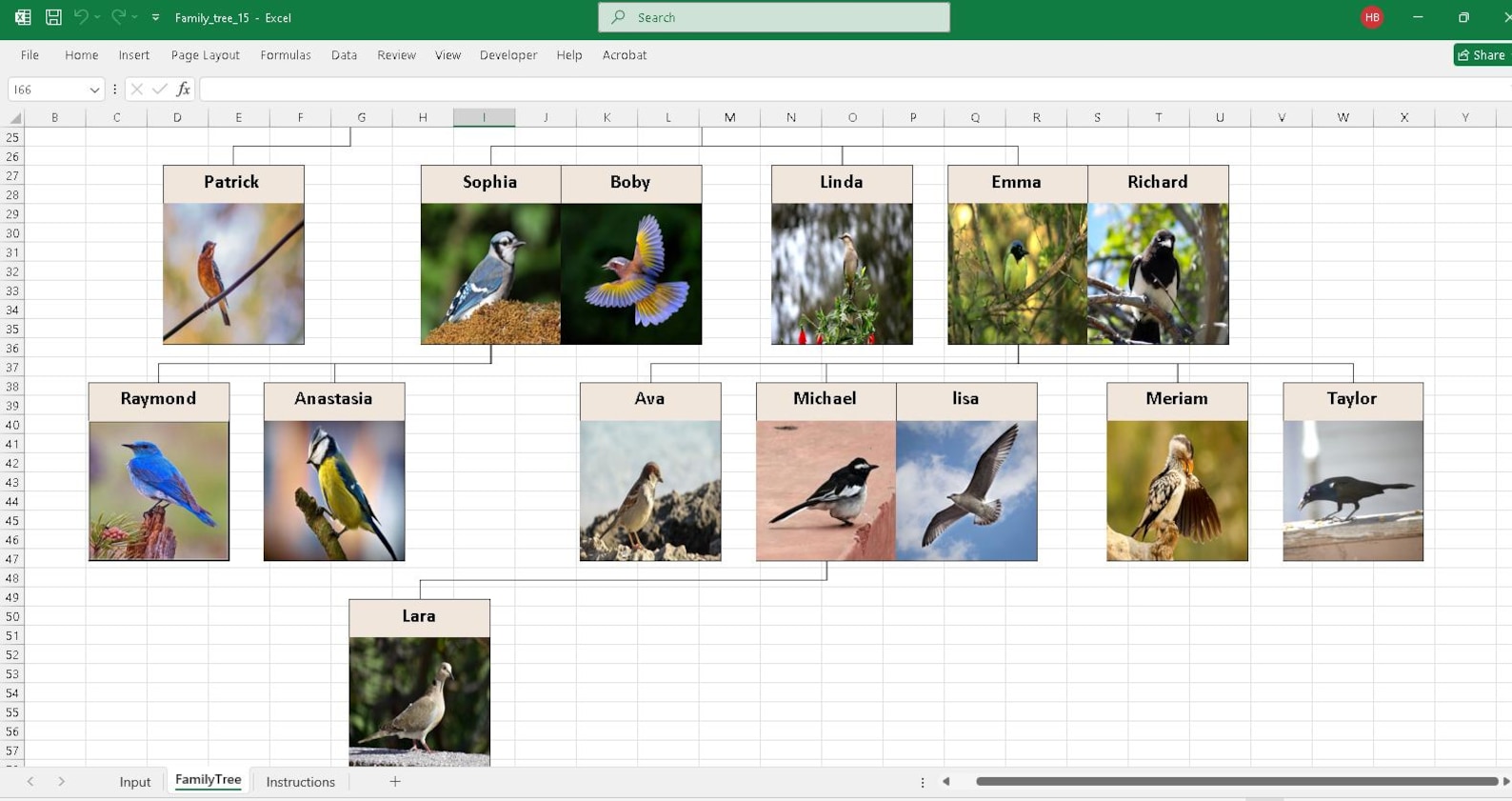Image resolution: width=1512 pixels, height=801 pixels.
Task: Click horizontal scroll right arrow
Action: pyautogui.click(x=1505, y=782)
